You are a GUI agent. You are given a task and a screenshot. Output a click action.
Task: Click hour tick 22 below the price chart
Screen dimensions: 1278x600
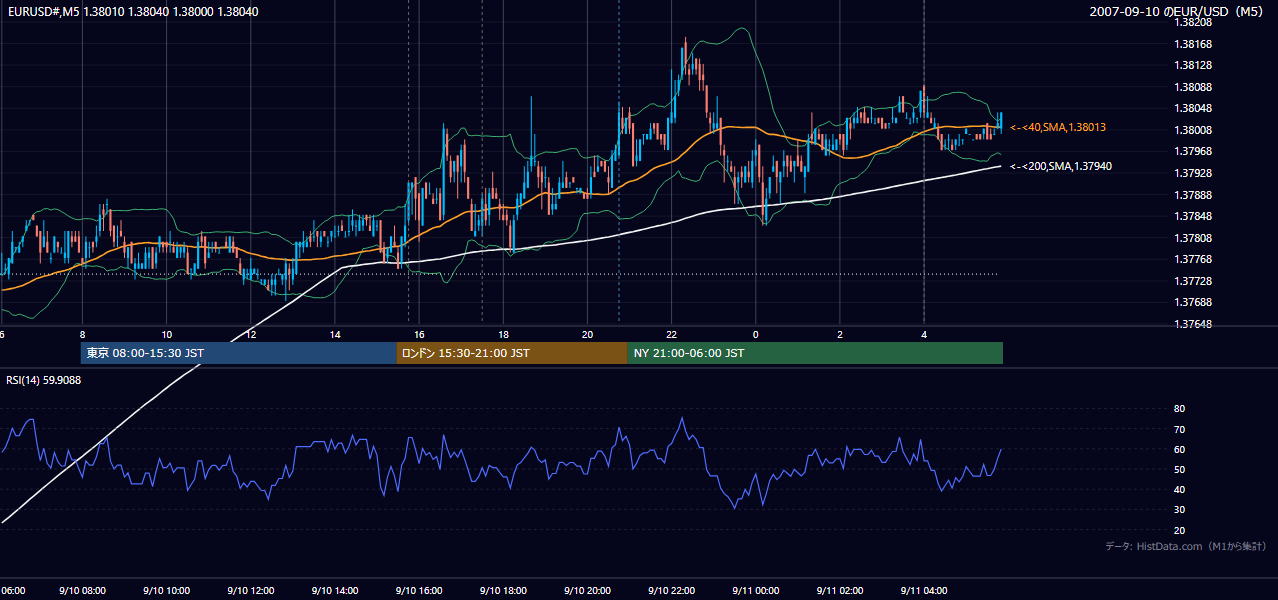[672, 335]
